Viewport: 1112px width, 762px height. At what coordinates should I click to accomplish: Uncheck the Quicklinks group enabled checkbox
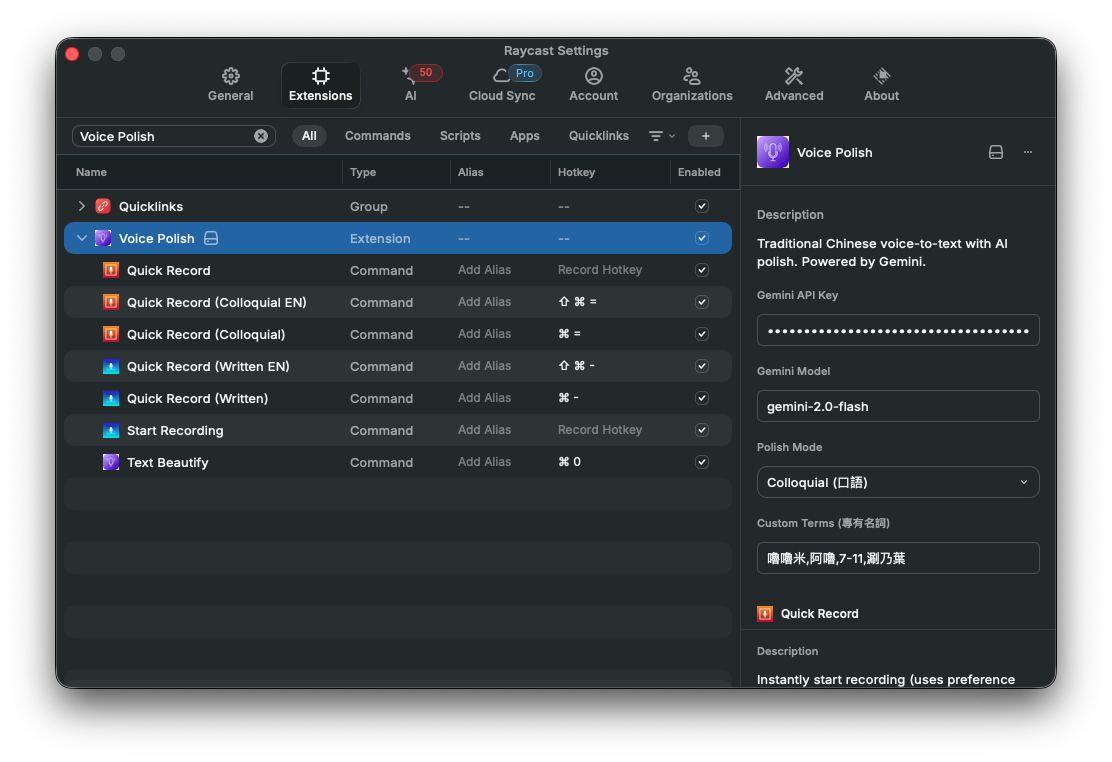tap(701, 206)
